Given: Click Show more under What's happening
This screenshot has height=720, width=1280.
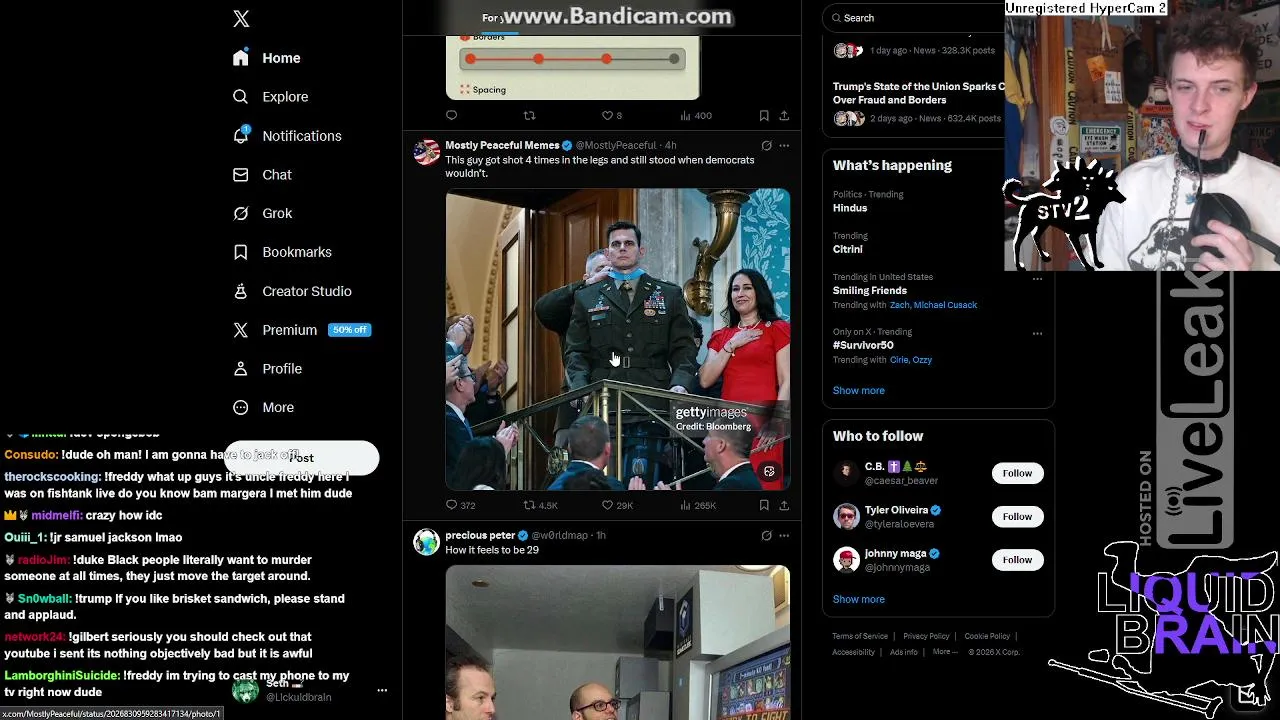Looking at the screenshot, I should [859, 391].
